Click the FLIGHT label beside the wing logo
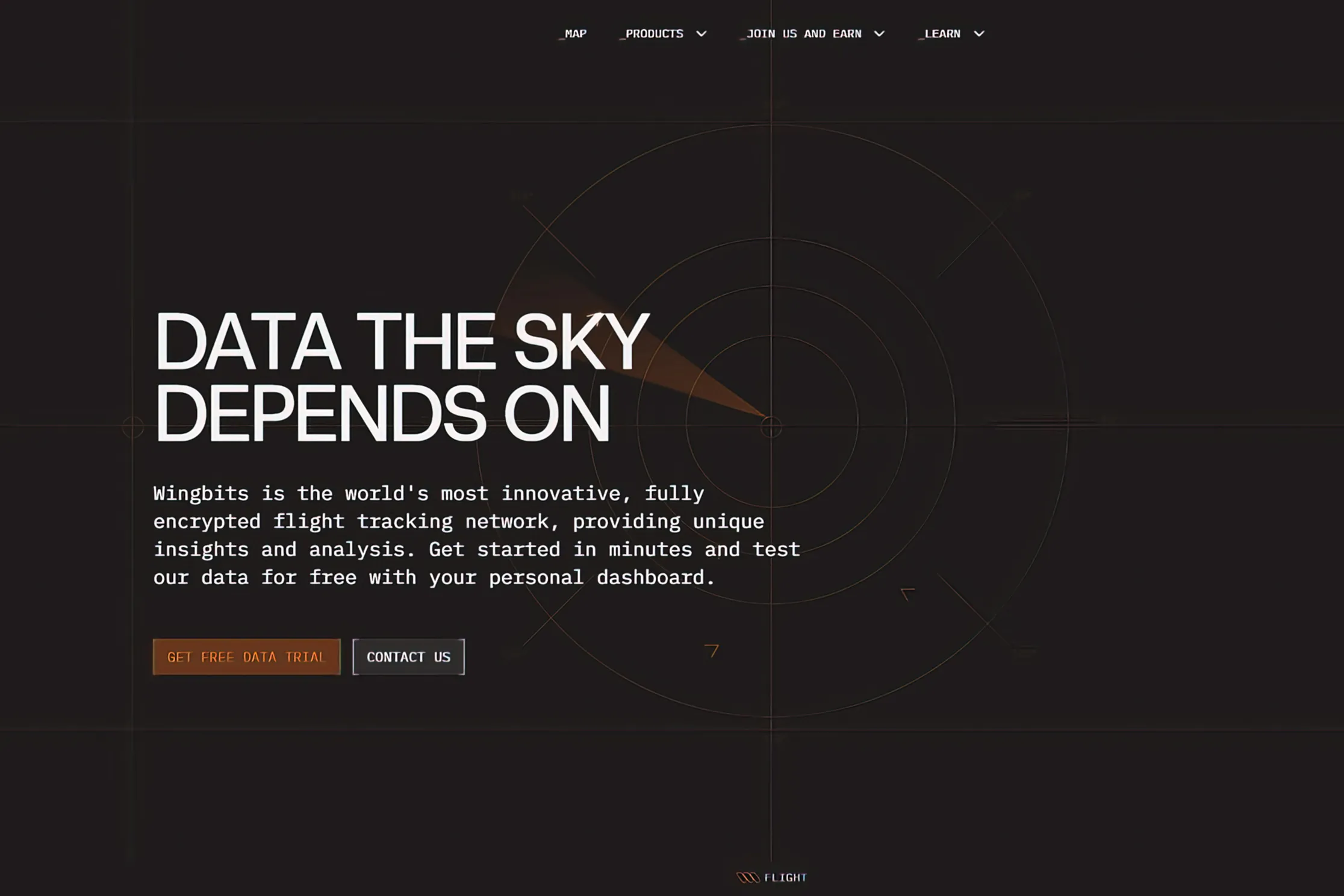Viewport: 1344px width, 896px height. (785, 877)
